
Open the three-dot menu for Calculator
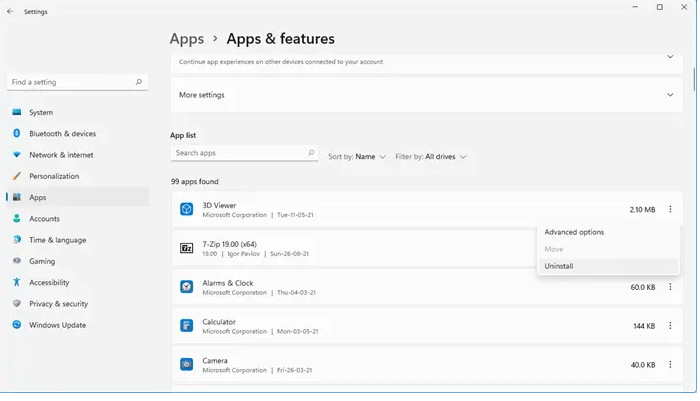670,326
